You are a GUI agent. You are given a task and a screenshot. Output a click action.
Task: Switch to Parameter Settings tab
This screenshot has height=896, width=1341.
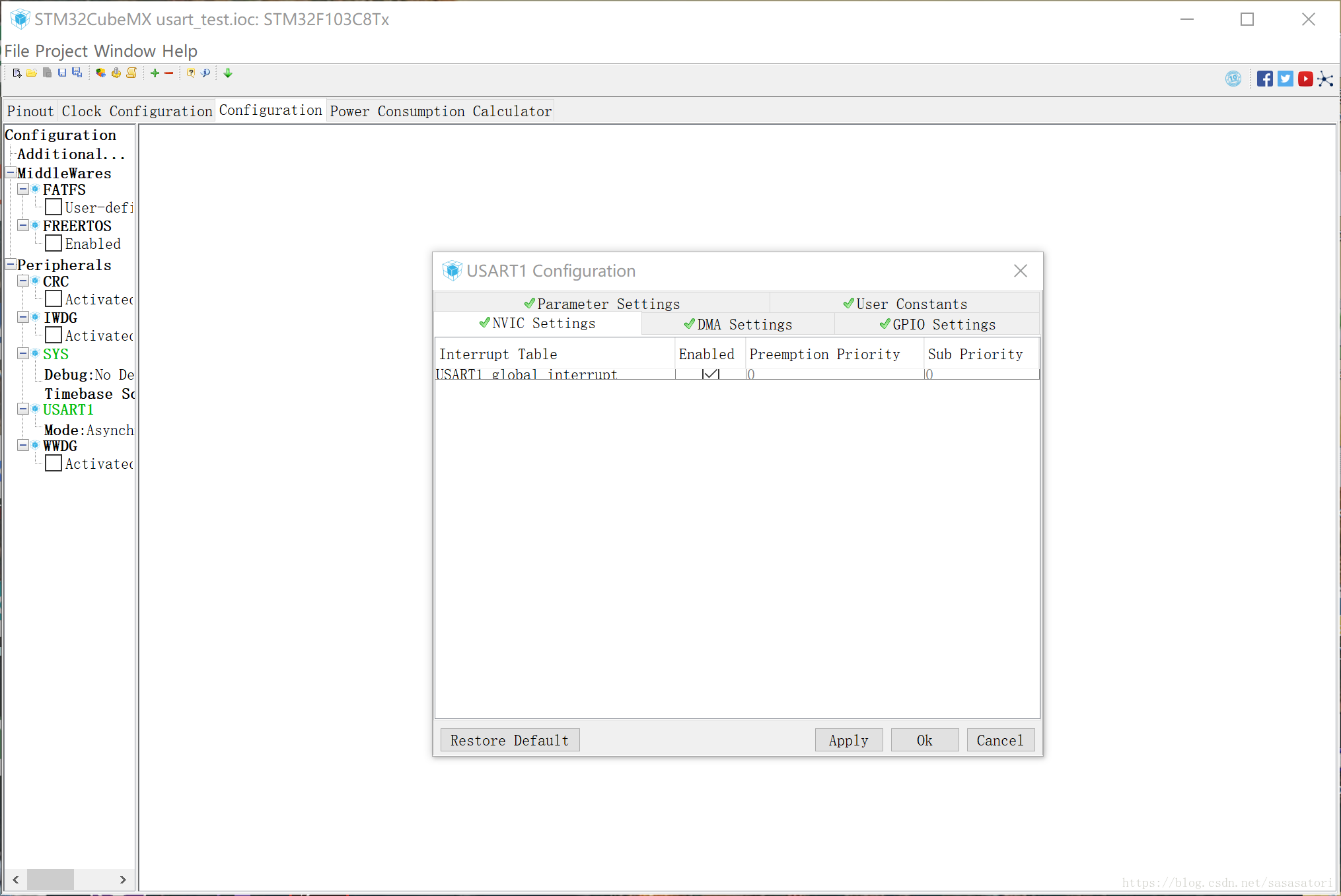[602, 304]
